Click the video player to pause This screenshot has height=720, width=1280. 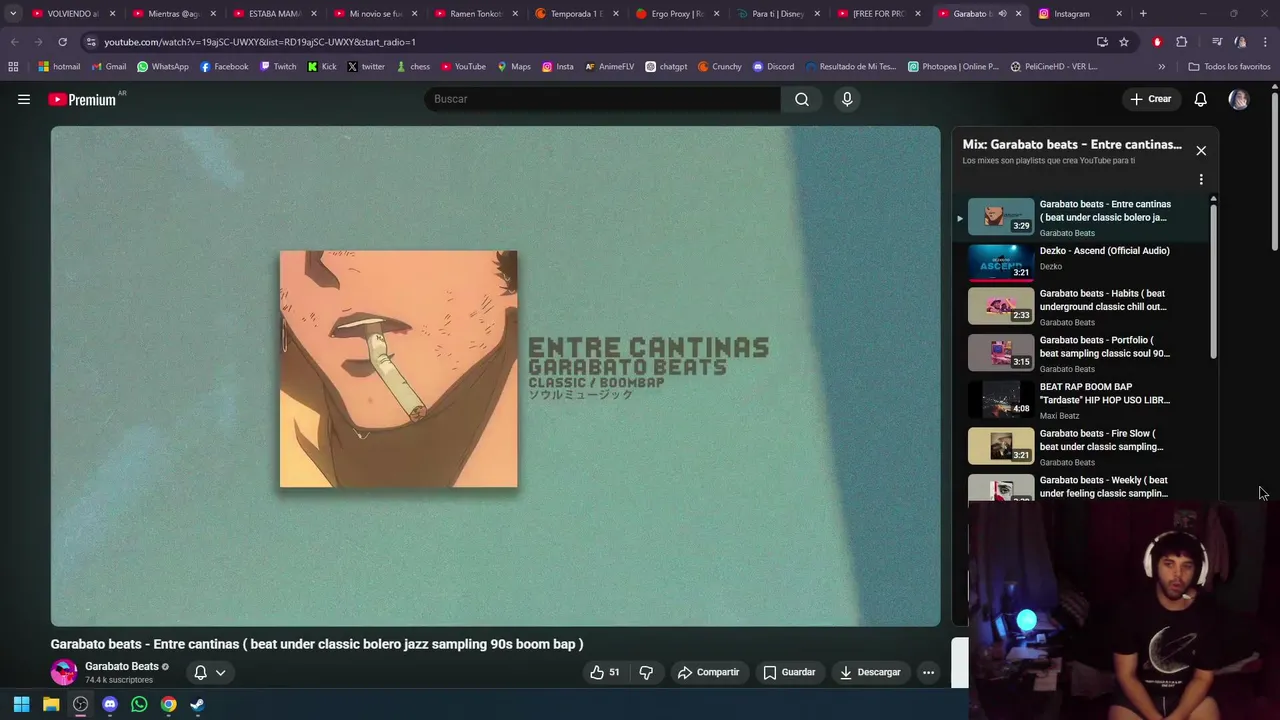pyautogui.click(x=496, y=376)
